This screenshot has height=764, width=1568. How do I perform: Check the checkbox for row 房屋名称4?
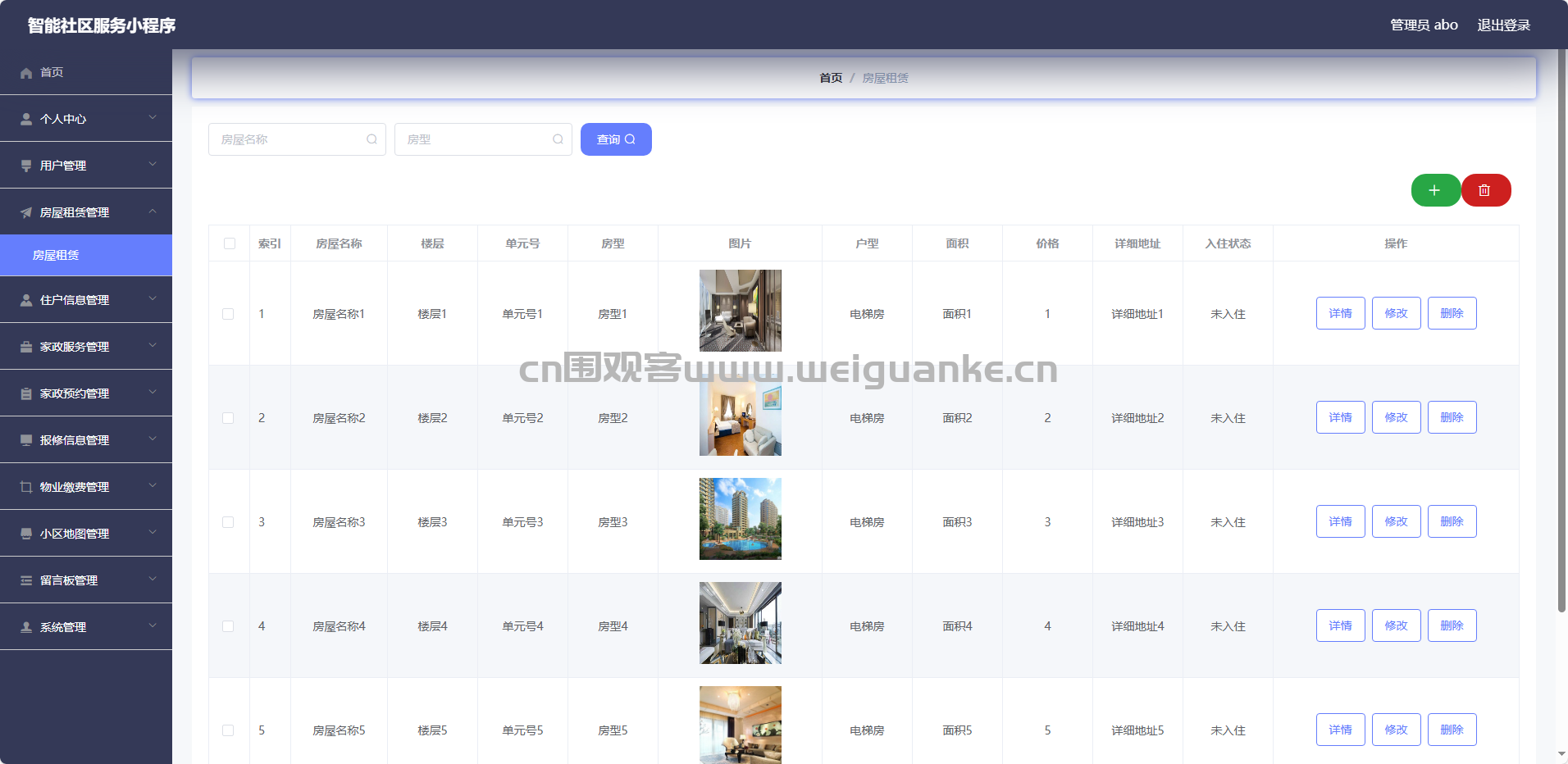point(228,626)
